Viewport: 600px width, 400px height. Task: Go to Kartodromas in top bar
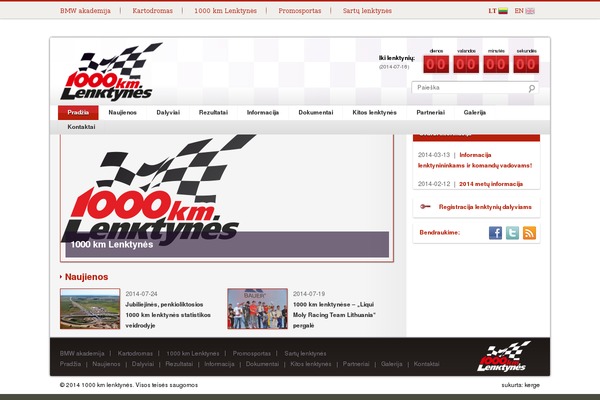(x=153, y=11)
